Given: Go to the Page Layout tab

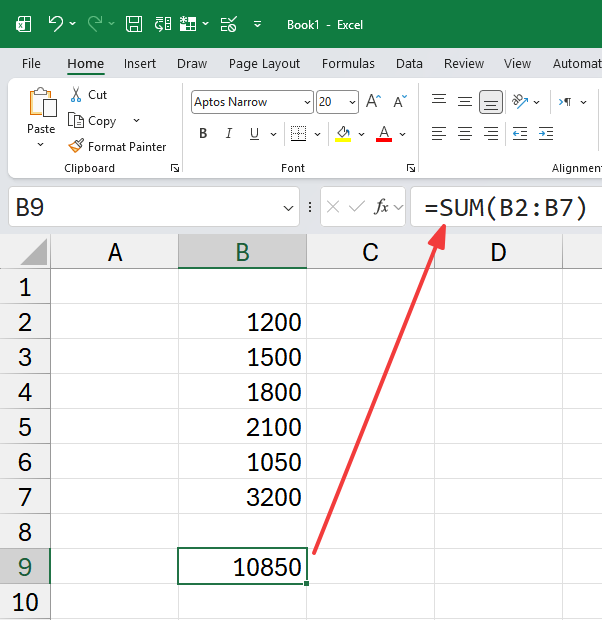Looking at the screenshot, I should (264, 64).
